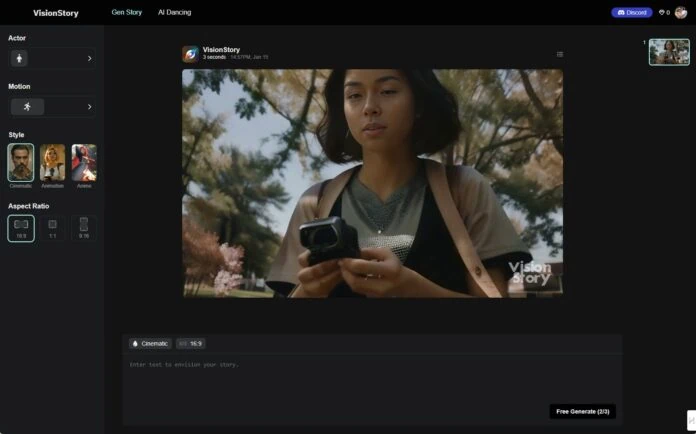This screenshot has height=434, width=696.
Task: Click the Free Generate (2/3) button
Action: point(582,411)
